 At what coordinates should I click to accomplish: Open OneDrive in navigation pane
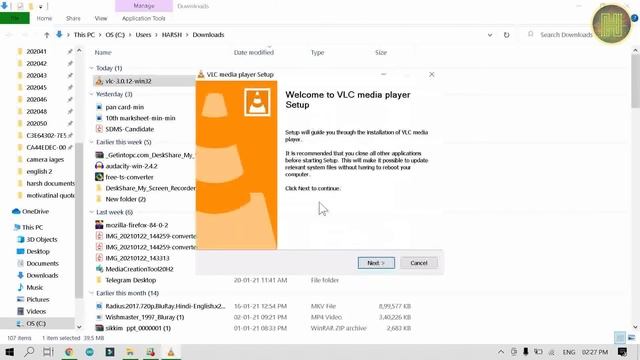35,211
